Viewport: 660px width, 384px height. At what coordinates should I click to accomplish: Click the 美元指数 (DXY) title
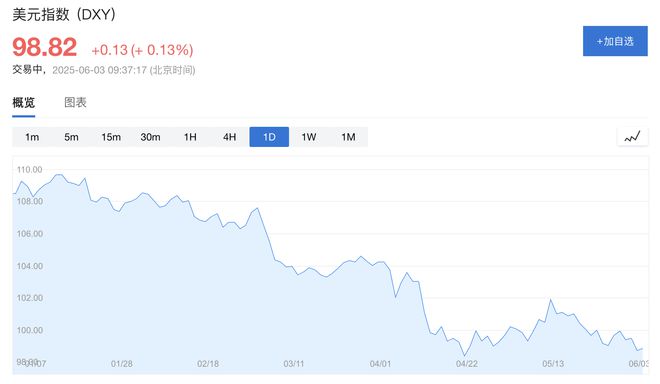(x=64, y=15)
